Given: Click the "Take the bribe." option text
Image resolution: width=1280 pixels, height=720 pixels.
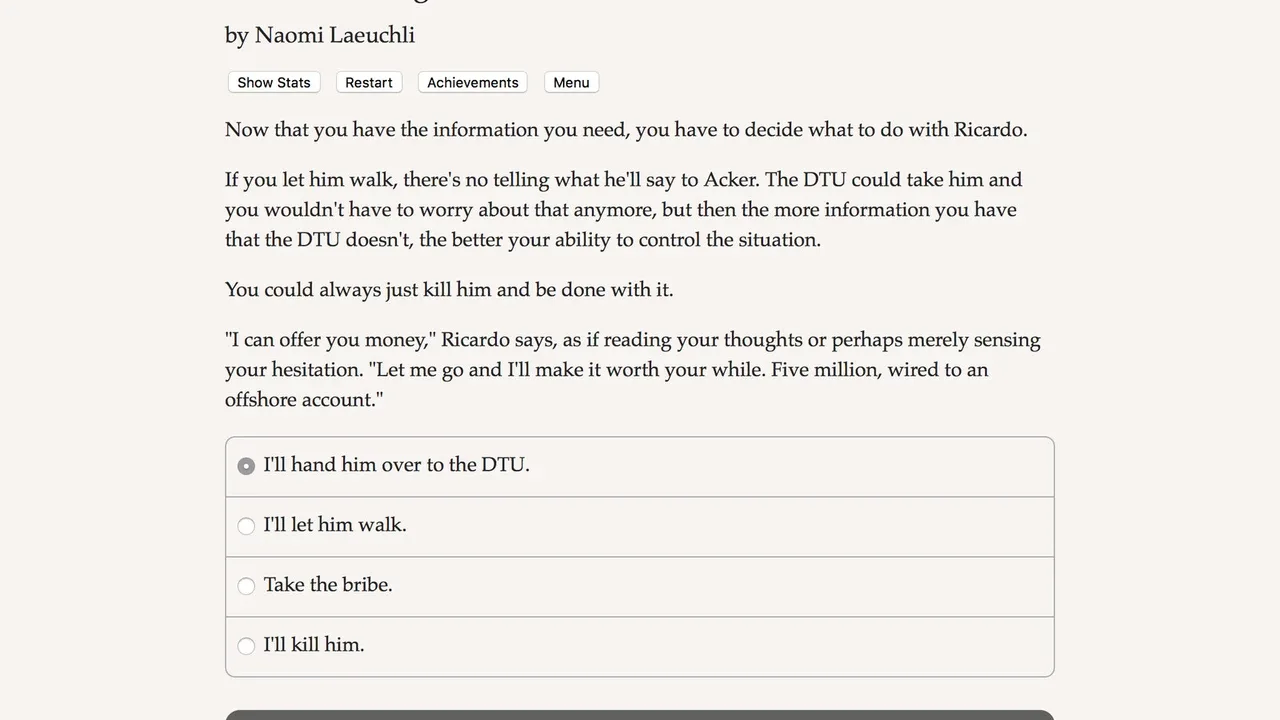Looking at the screenshot, I should click(328, 585).
